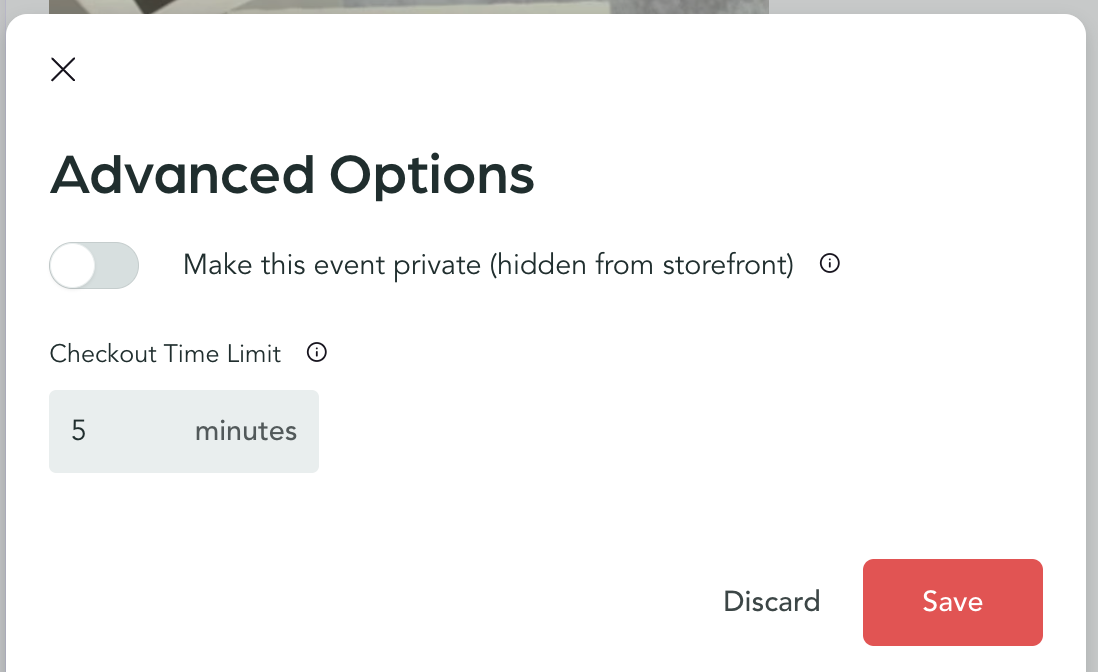Image resolution: width=1098 pixels, height=672 pixels.
Task: Select the value 5 in the time limit box
Action: [79, 431]
